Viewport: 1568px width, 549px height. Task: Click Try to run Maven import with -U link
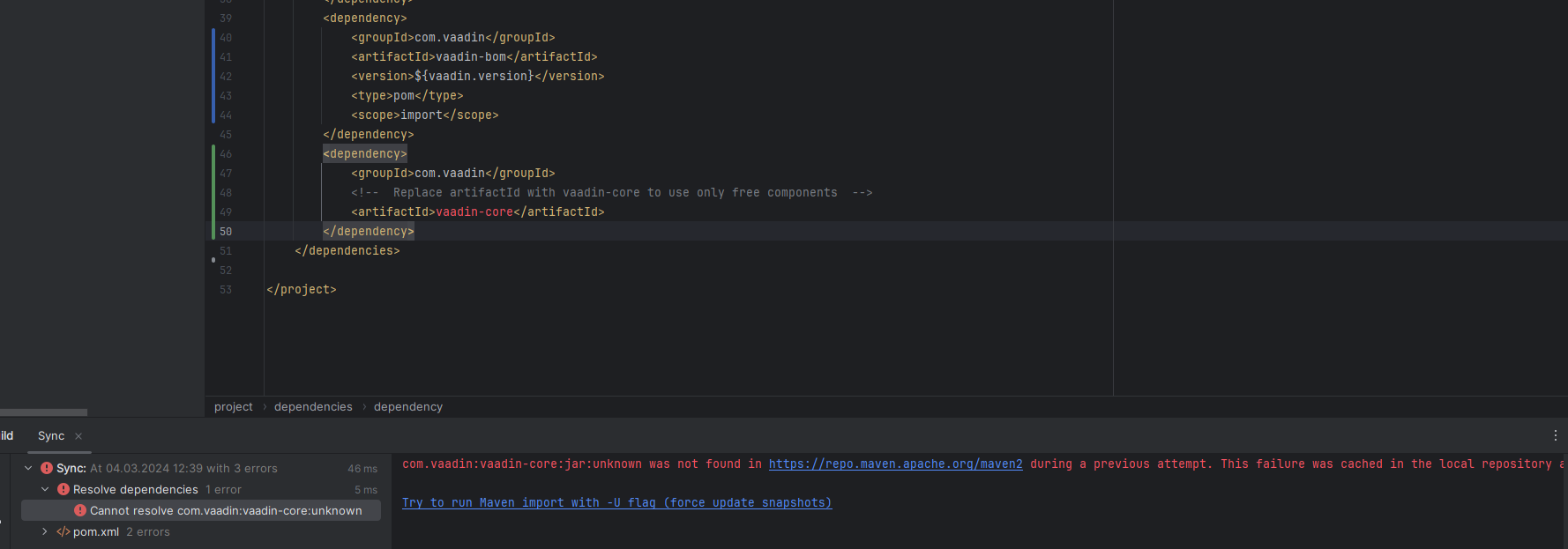[x=616, y=503]
